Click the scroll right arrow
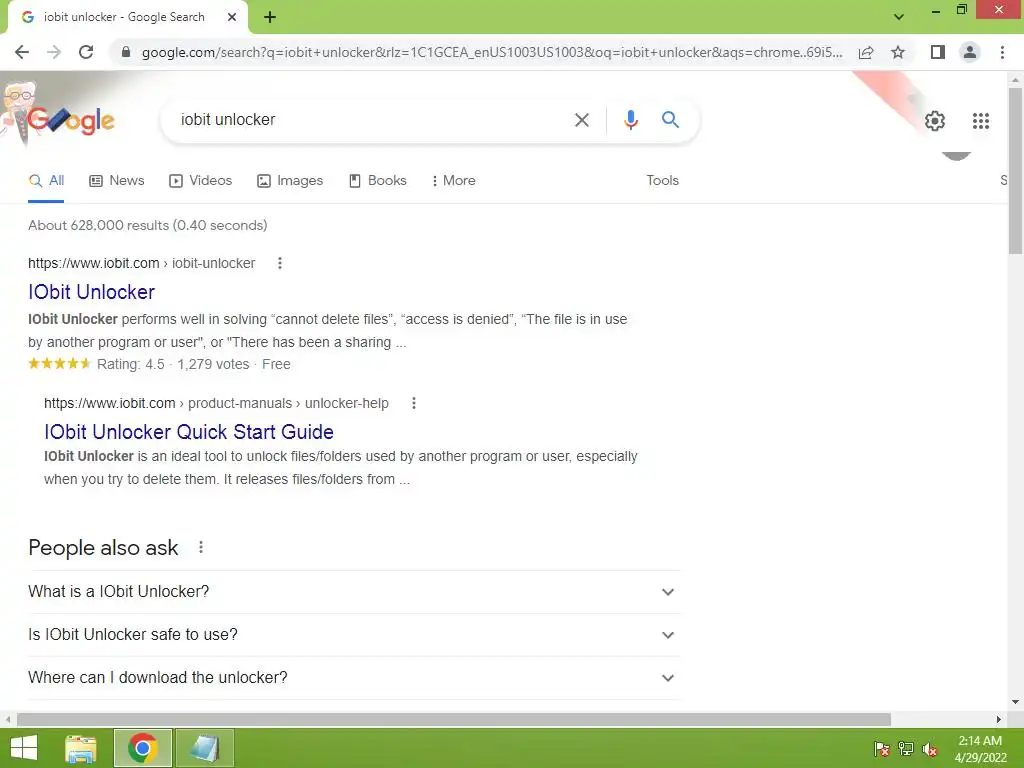 (x=999, y=719)
